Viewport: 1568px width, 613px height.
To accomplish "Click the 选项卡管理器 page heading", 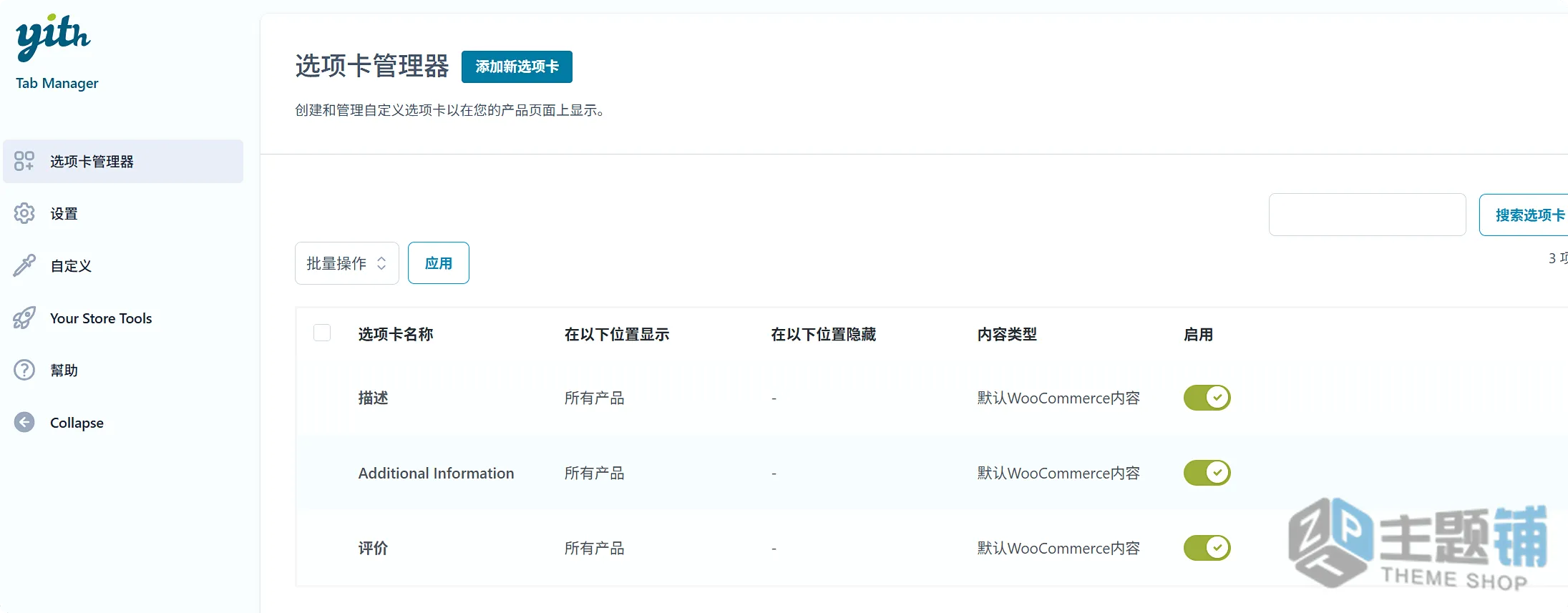I will pyautogui.click(x=372, y=66).
